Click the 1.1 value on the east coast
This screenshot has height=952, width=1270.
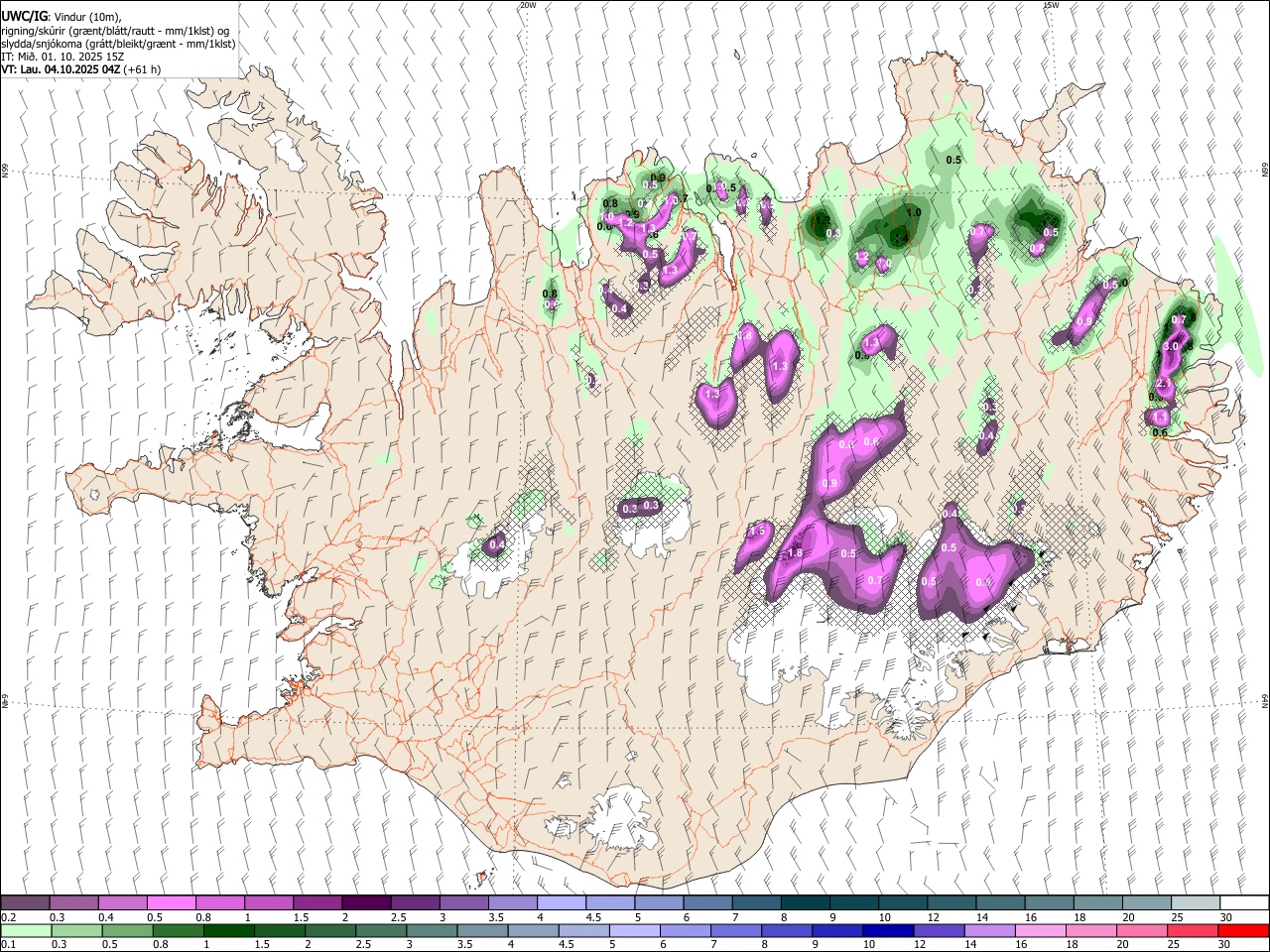1160,418
